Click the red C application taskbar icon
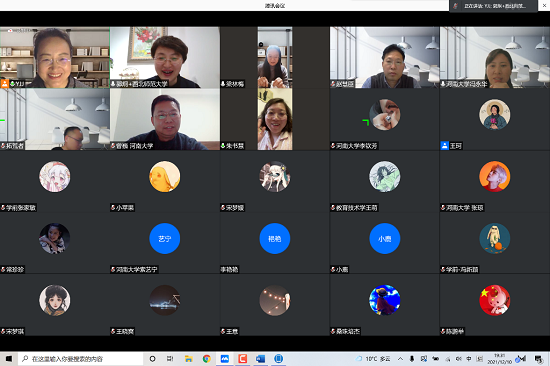 242,359
